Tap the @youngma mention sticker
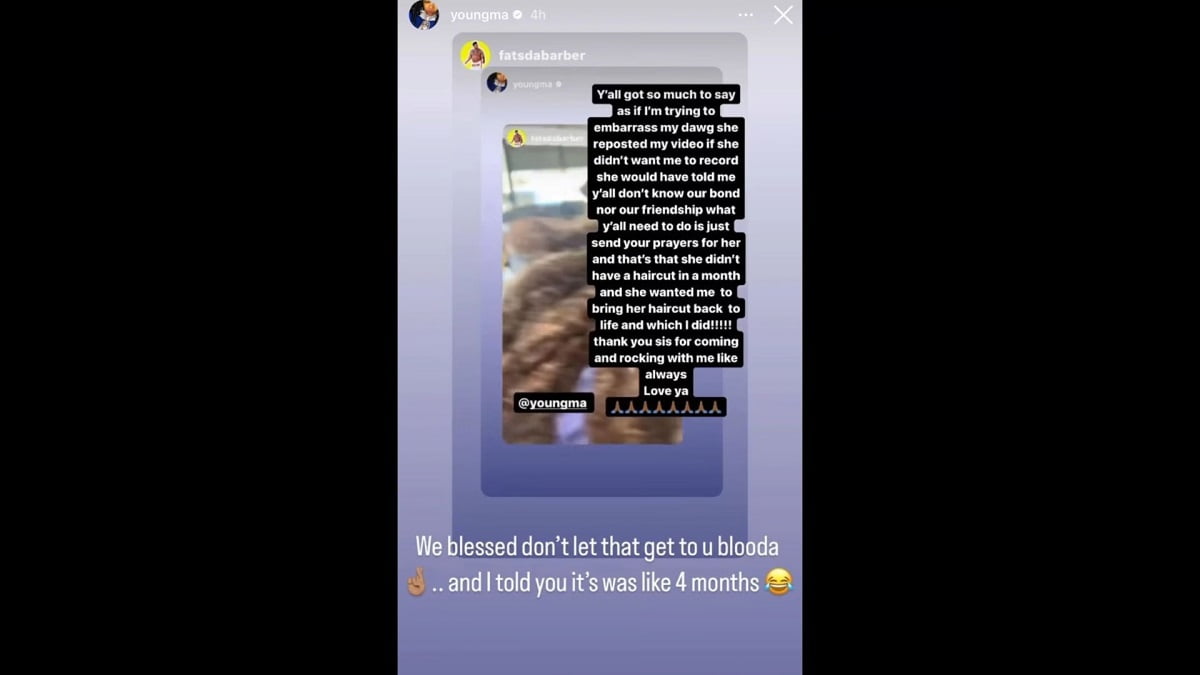Viewport: 1200px width, 675px height. (x=553, y=403)
